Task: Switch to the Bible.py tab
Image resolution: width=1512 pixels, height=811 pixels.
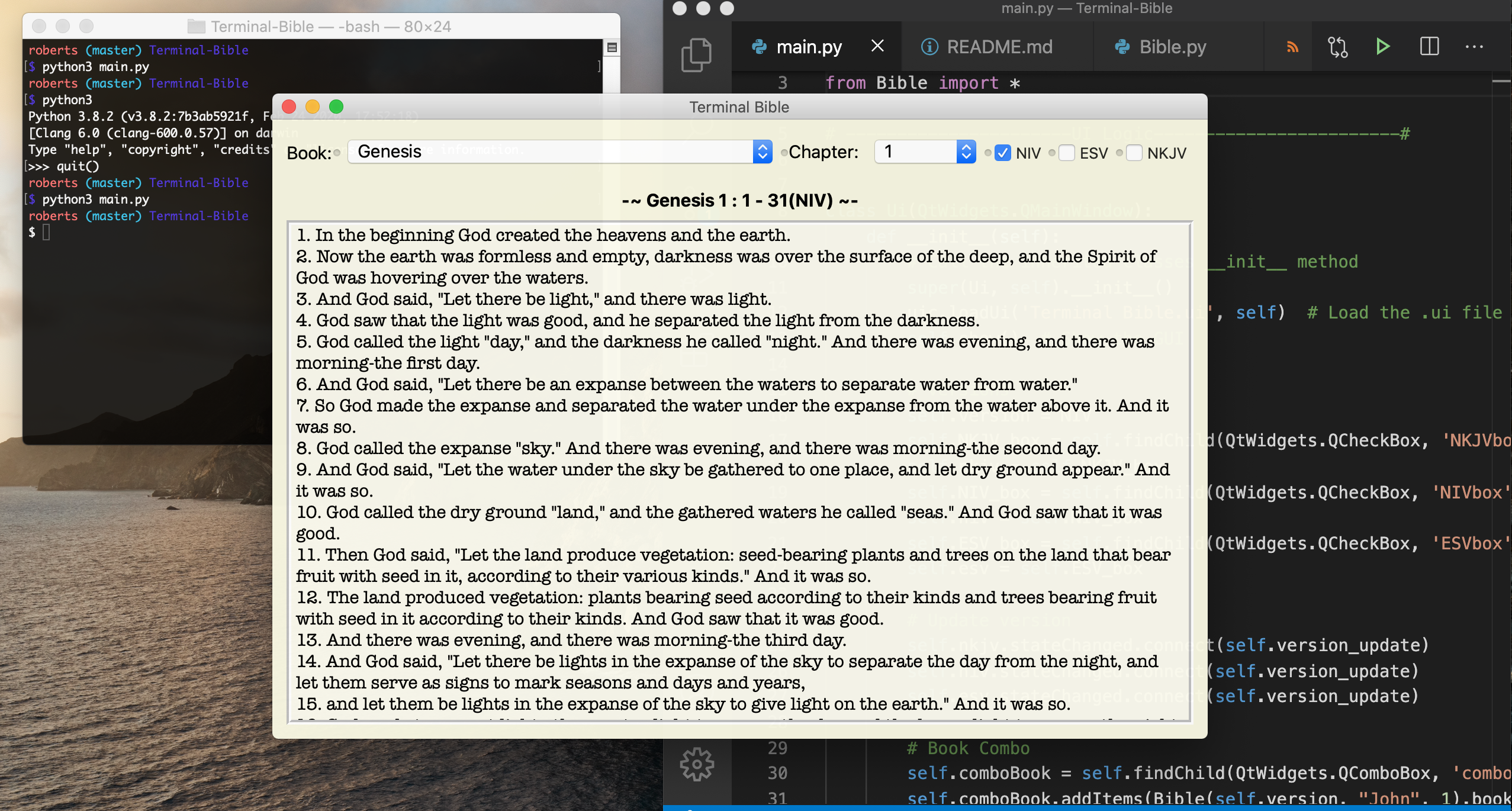Action: coord(1172,47)
